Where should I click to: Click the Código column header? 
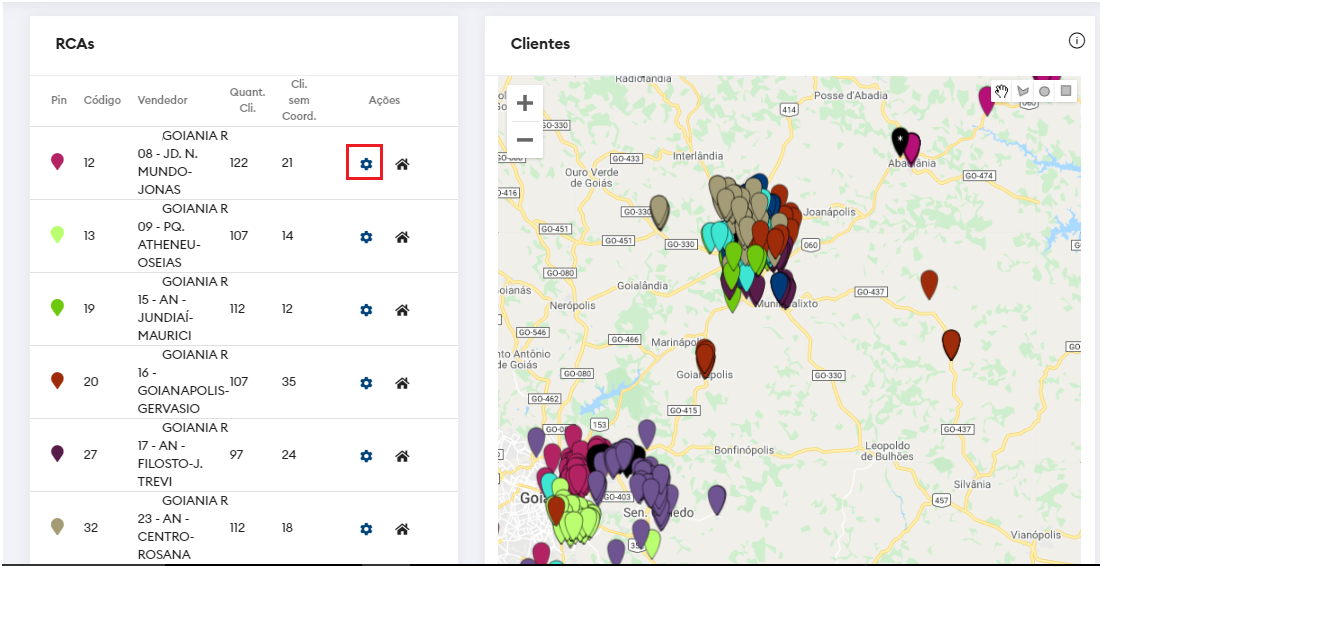click(x=102, y=100)
